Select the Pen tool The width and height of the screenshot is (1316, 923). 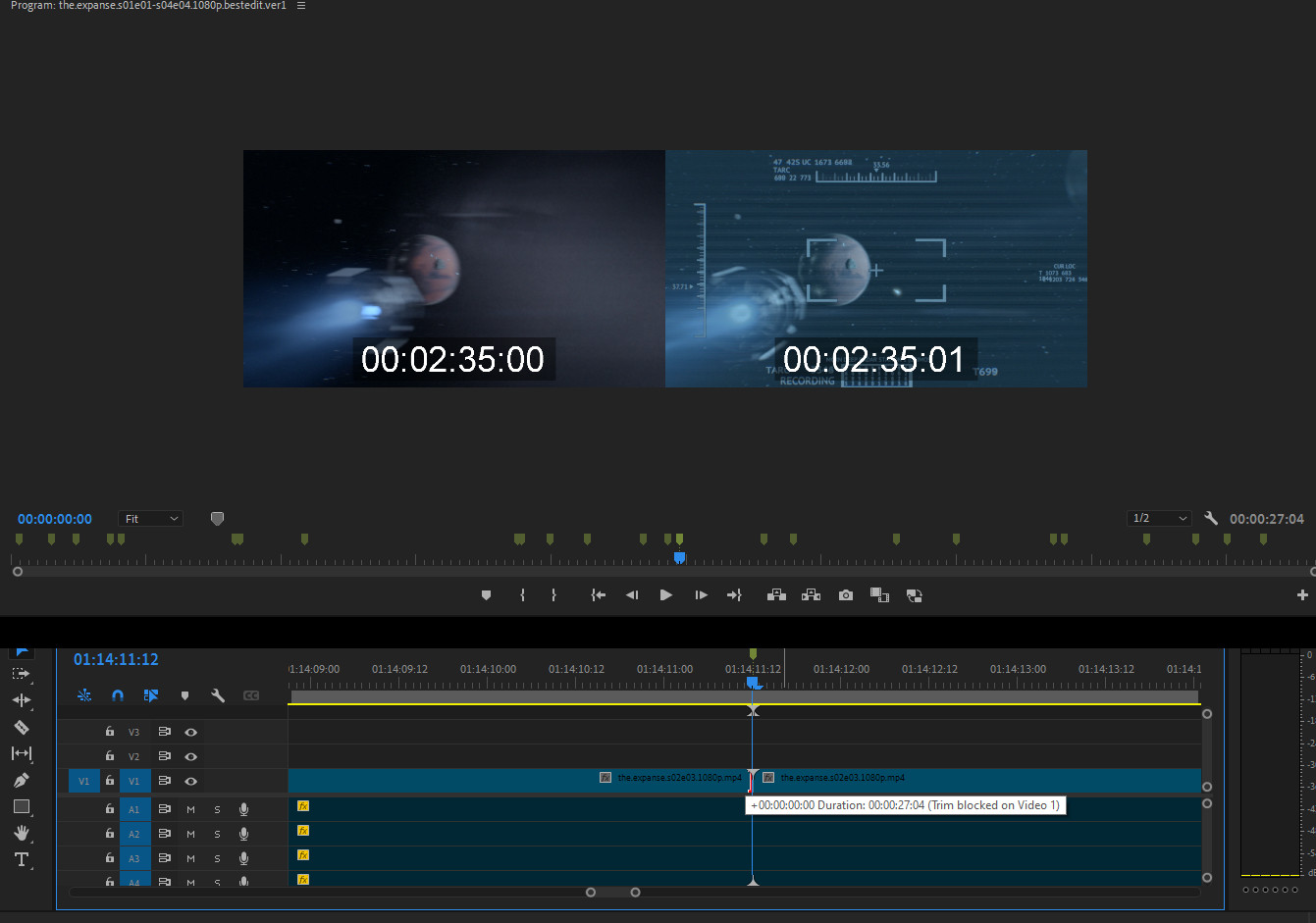point(21,780)
